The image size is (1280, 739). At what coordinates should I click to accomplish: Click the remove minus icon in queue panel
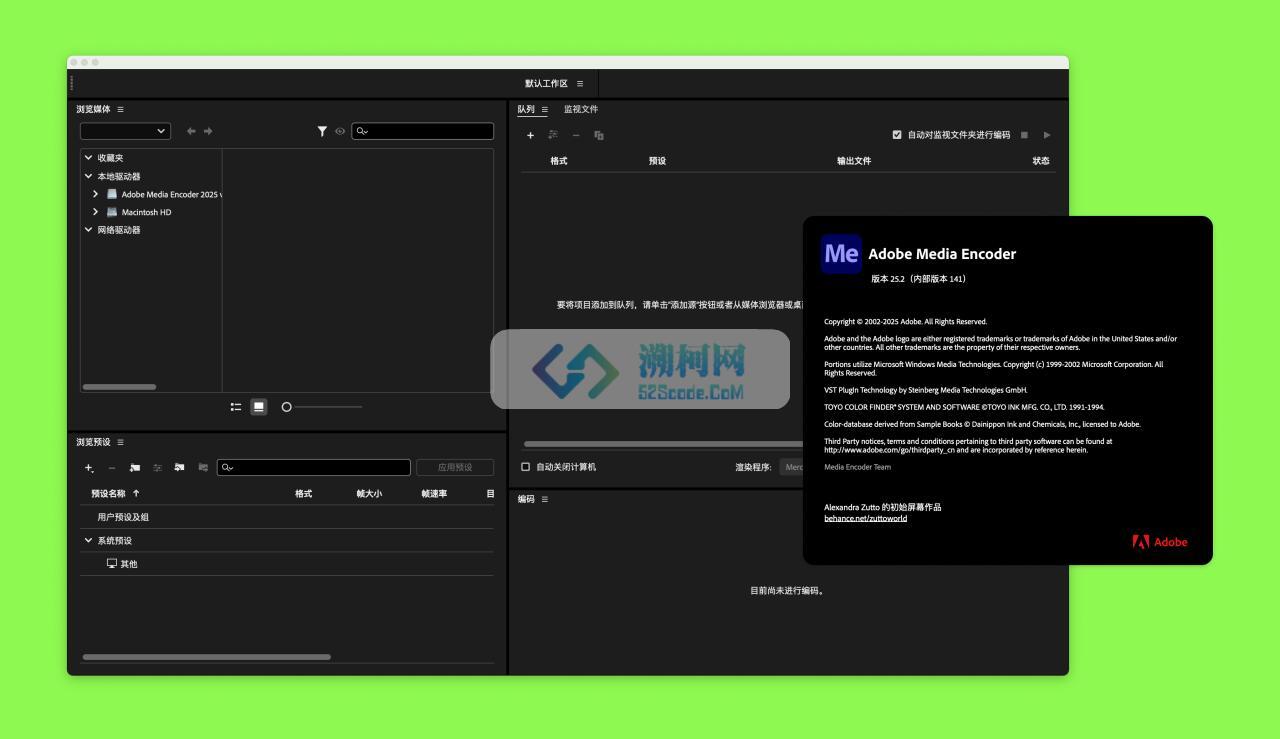point(576,135)
